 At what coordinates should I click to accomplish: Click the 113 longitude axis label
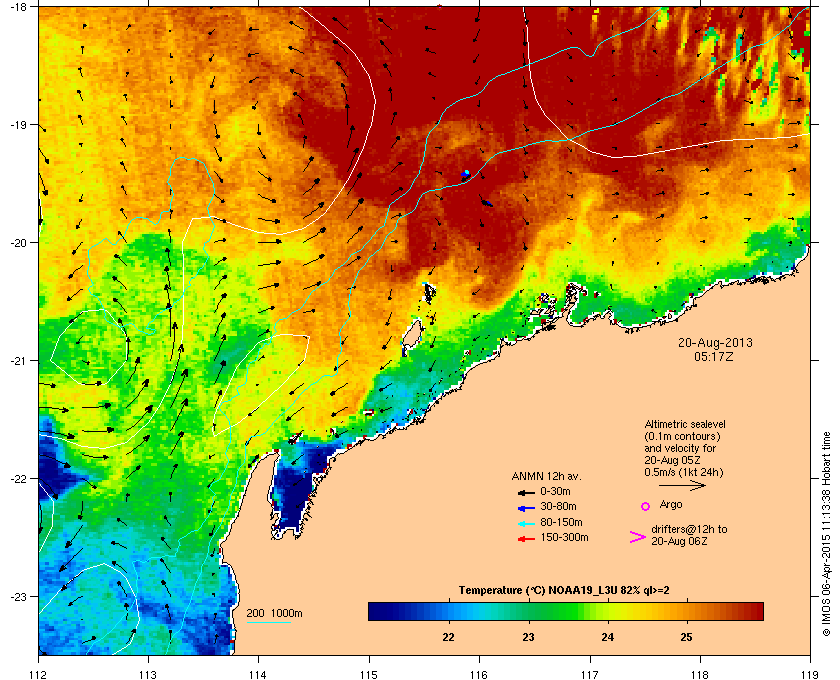click(148, 675)
